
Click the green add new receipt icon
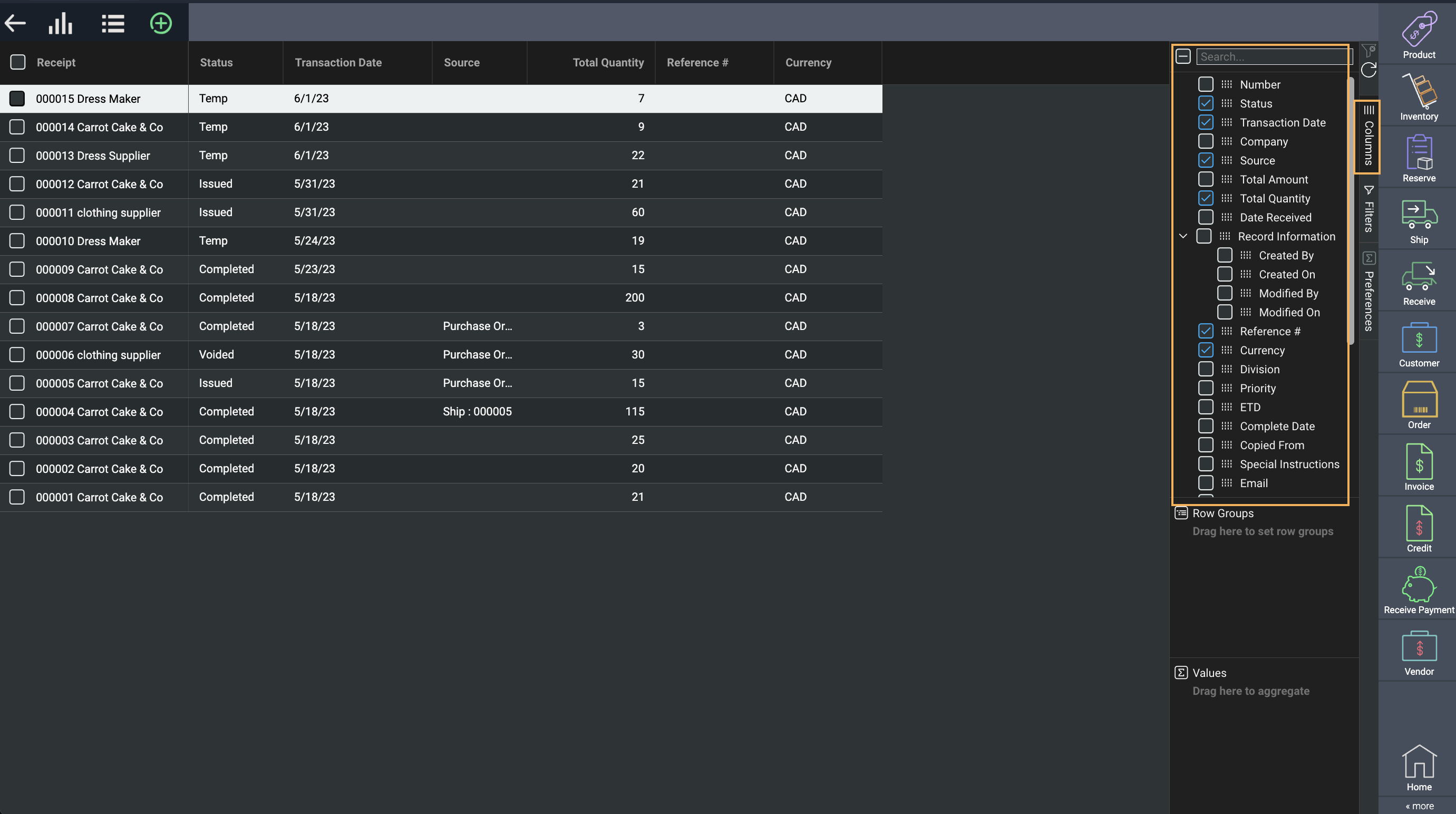tap(161, 23)
